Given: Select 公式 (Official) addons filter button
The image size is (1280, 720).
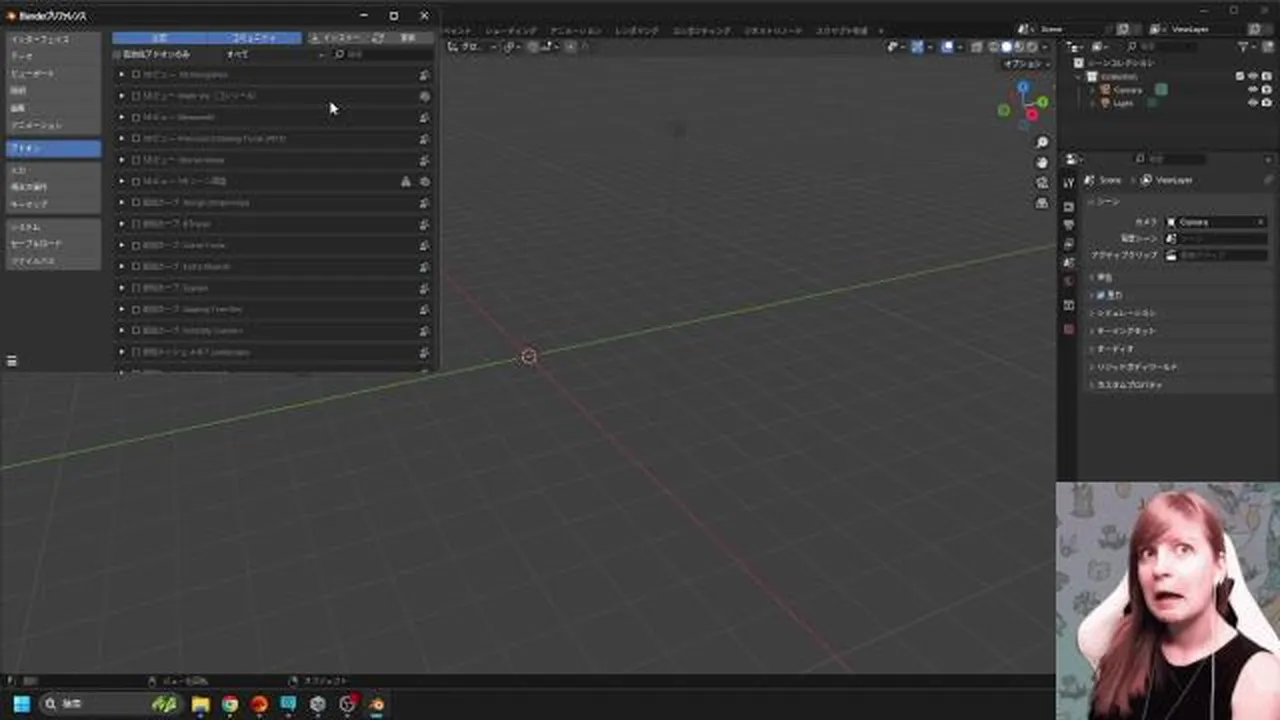Looking at the screenshot, I should click(x=159, y=38).
